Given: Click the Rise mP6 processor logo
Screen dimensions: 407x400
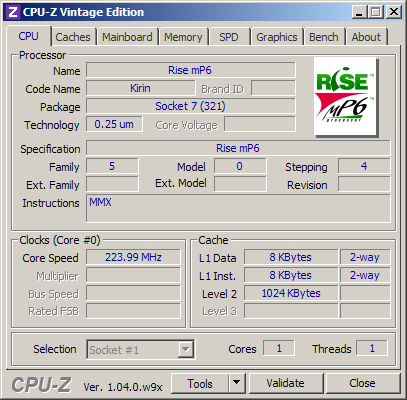Looking at the screenshot, I should pyautogui.click(x=346, y=96).
